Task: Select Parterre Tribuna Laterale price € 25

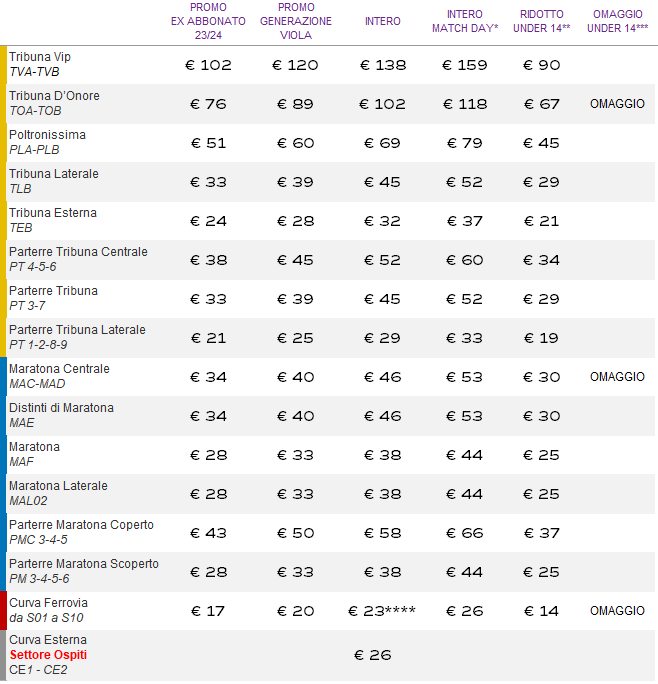Action: [x=296, y=338]
